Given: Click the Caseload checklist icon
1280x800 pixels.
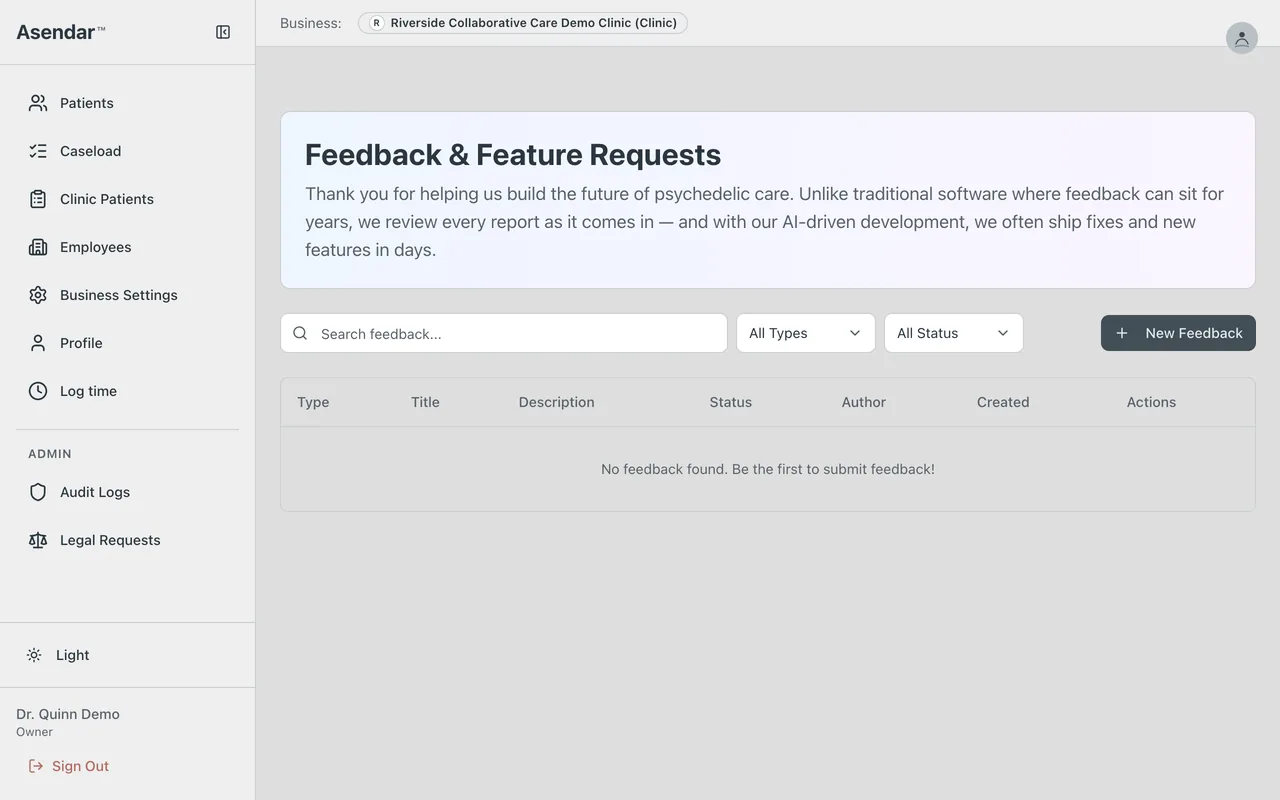Looking at the screenshot, I should (38, 151).
